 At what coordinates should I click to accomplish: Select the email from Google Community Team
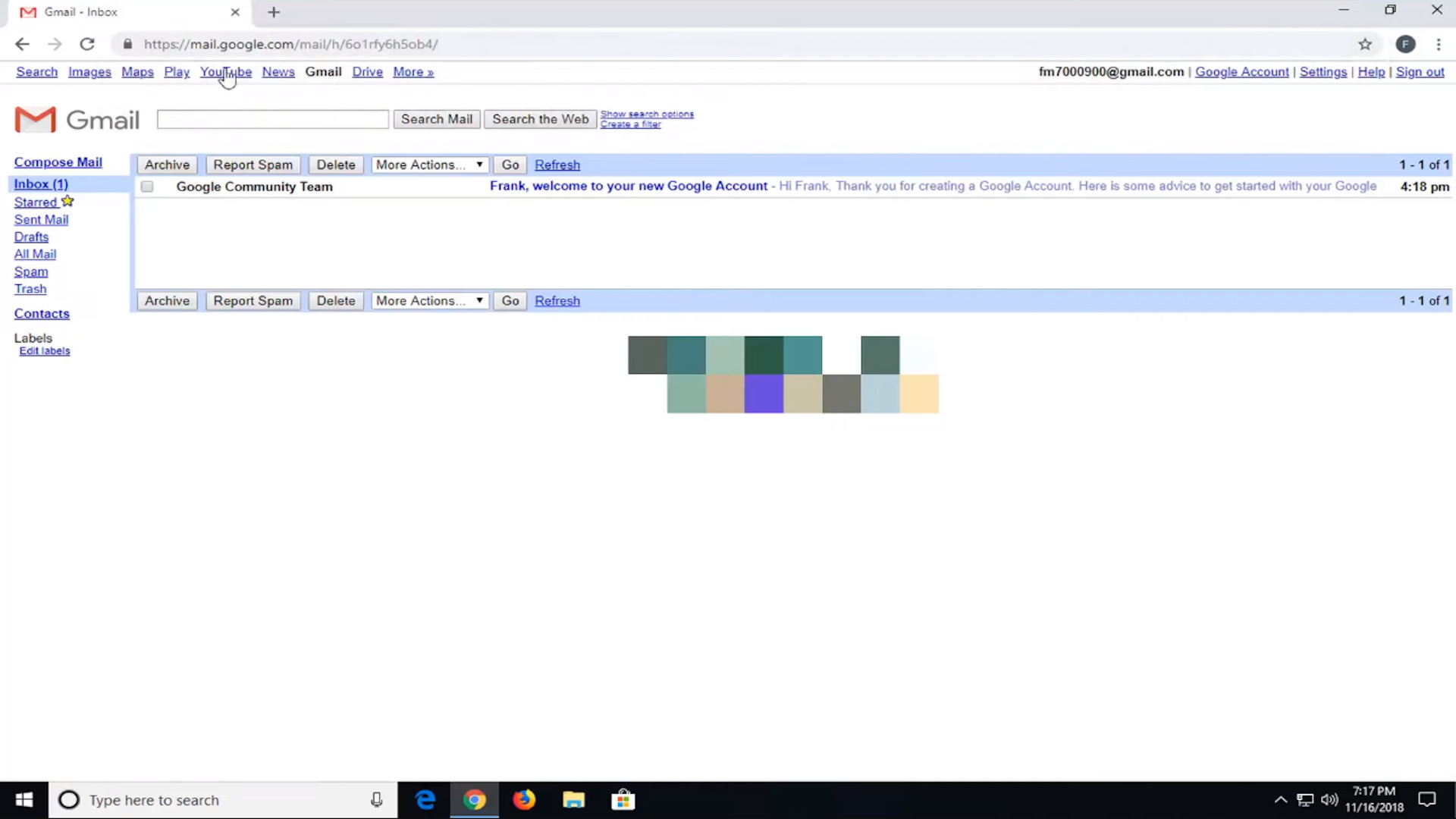146,187
